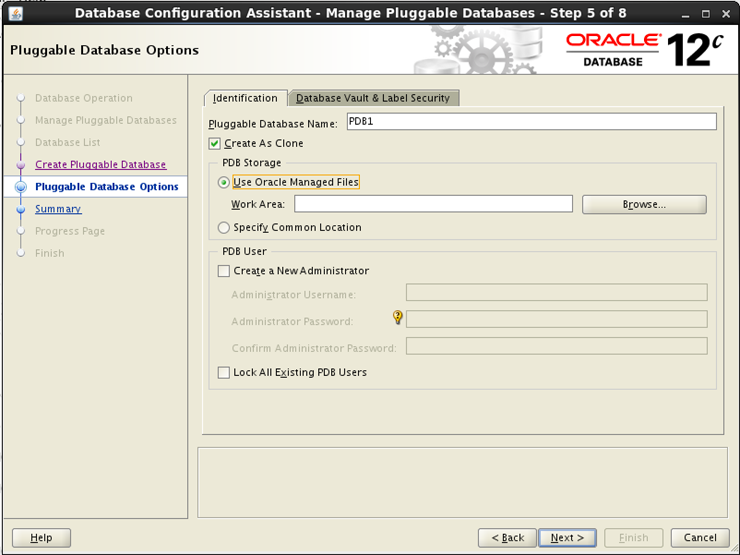Click the Database List step label
This screenshot has height=555, width=740.
pyautogui.click(x=67, y=143)
